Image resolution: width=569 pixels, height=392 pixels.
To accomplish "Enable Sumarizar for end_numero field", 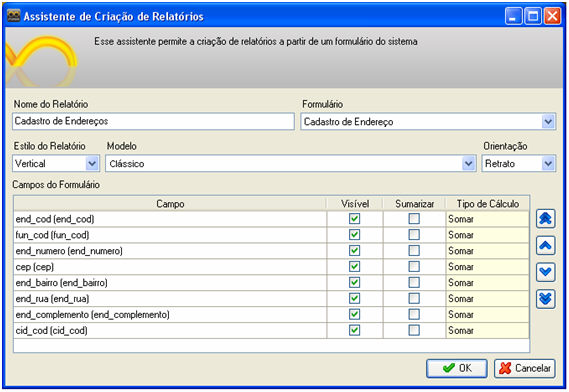I will point(414,250).
